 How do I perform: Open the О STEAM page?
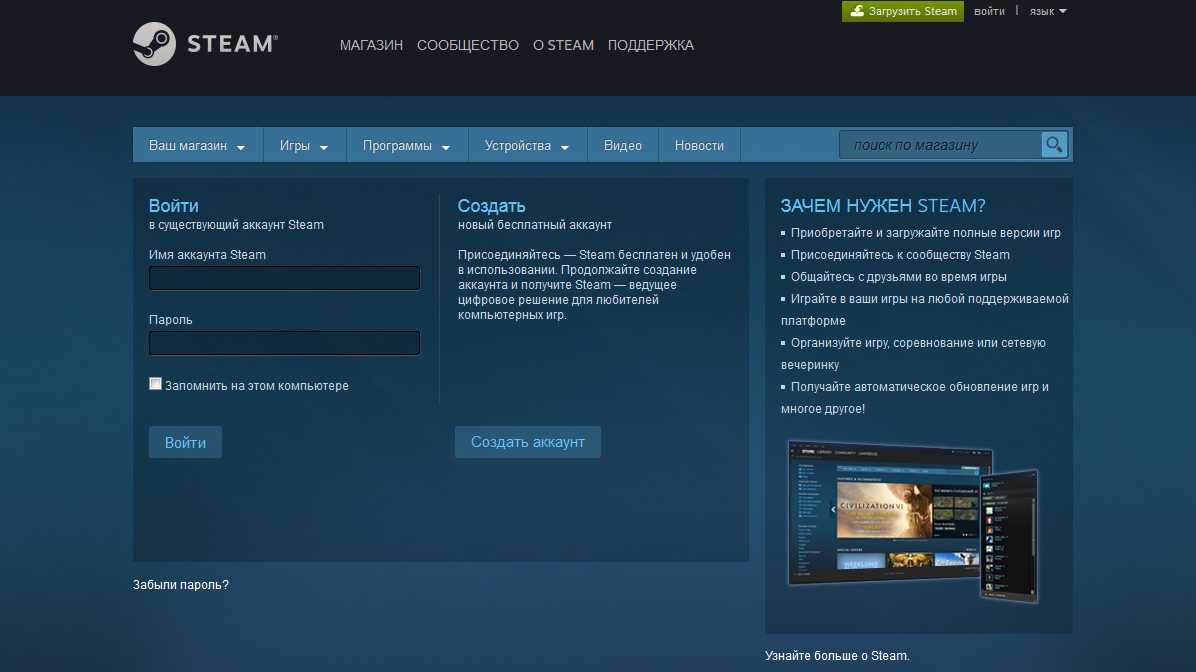point(563,45)
